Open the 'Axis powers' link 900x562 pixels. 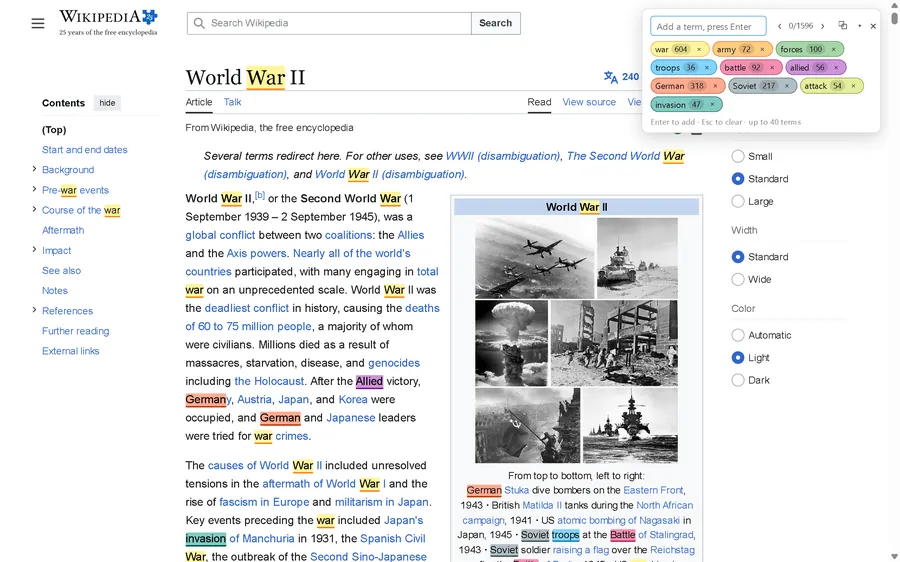coord(256,253)
